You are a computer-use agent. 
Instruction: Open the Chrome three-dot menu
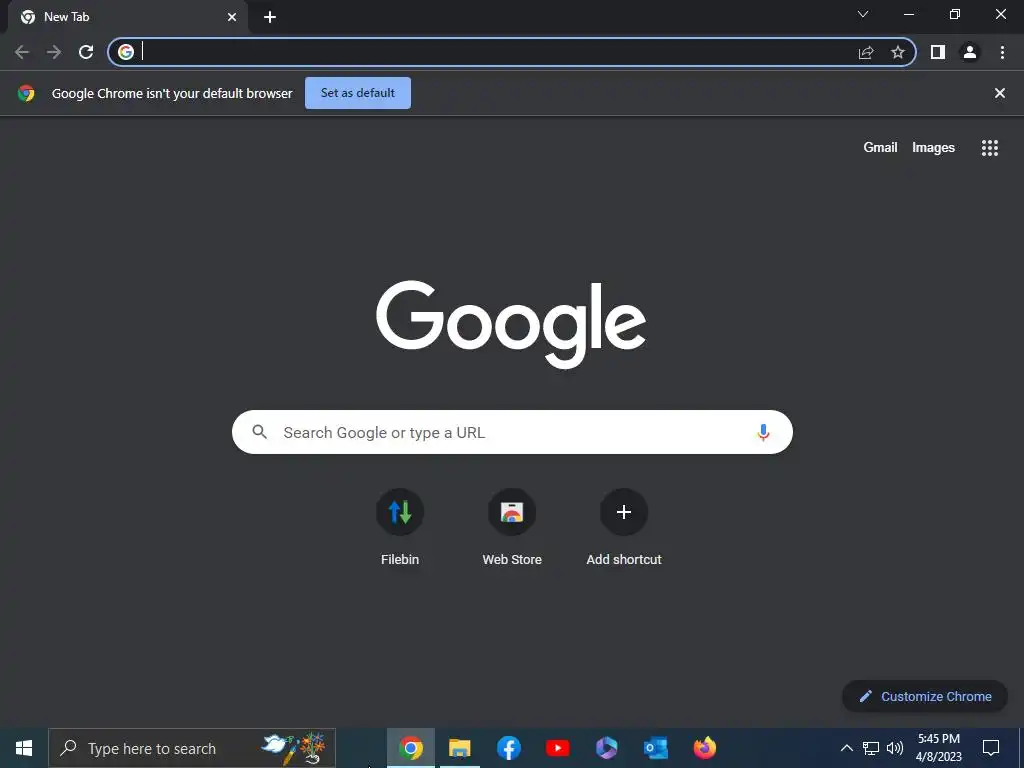(x=1002, y=52)
